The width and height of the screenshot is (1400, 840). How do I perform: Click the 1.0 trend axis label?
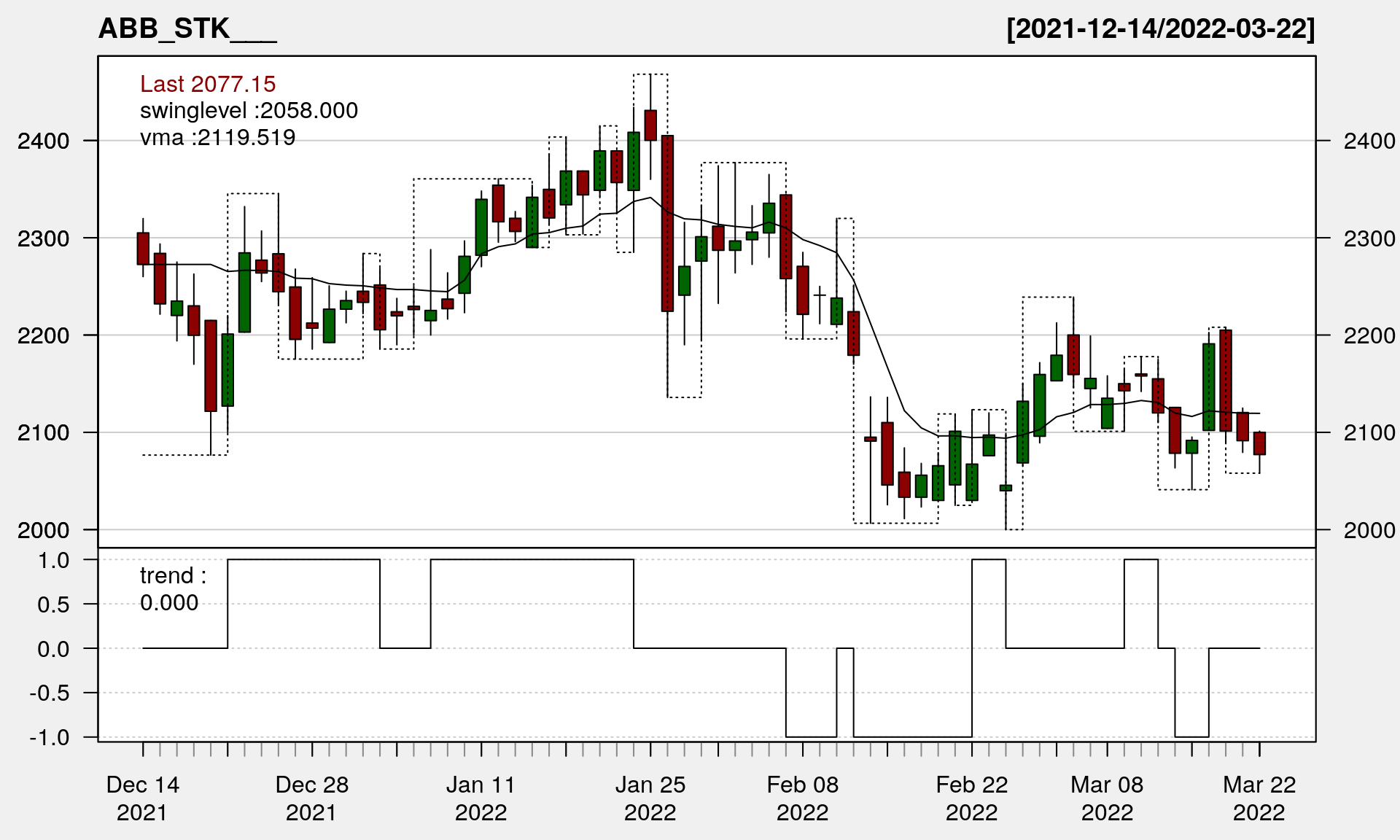[x=54, y=561]
